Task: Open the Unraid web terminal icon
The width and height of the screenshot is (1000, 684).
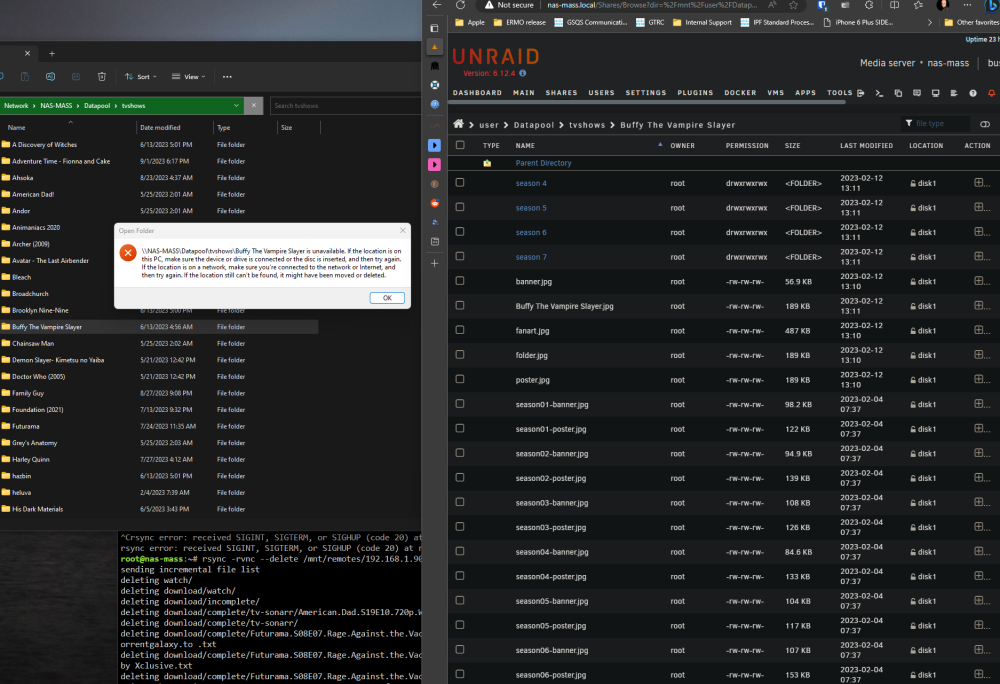Action: point(879,93)
